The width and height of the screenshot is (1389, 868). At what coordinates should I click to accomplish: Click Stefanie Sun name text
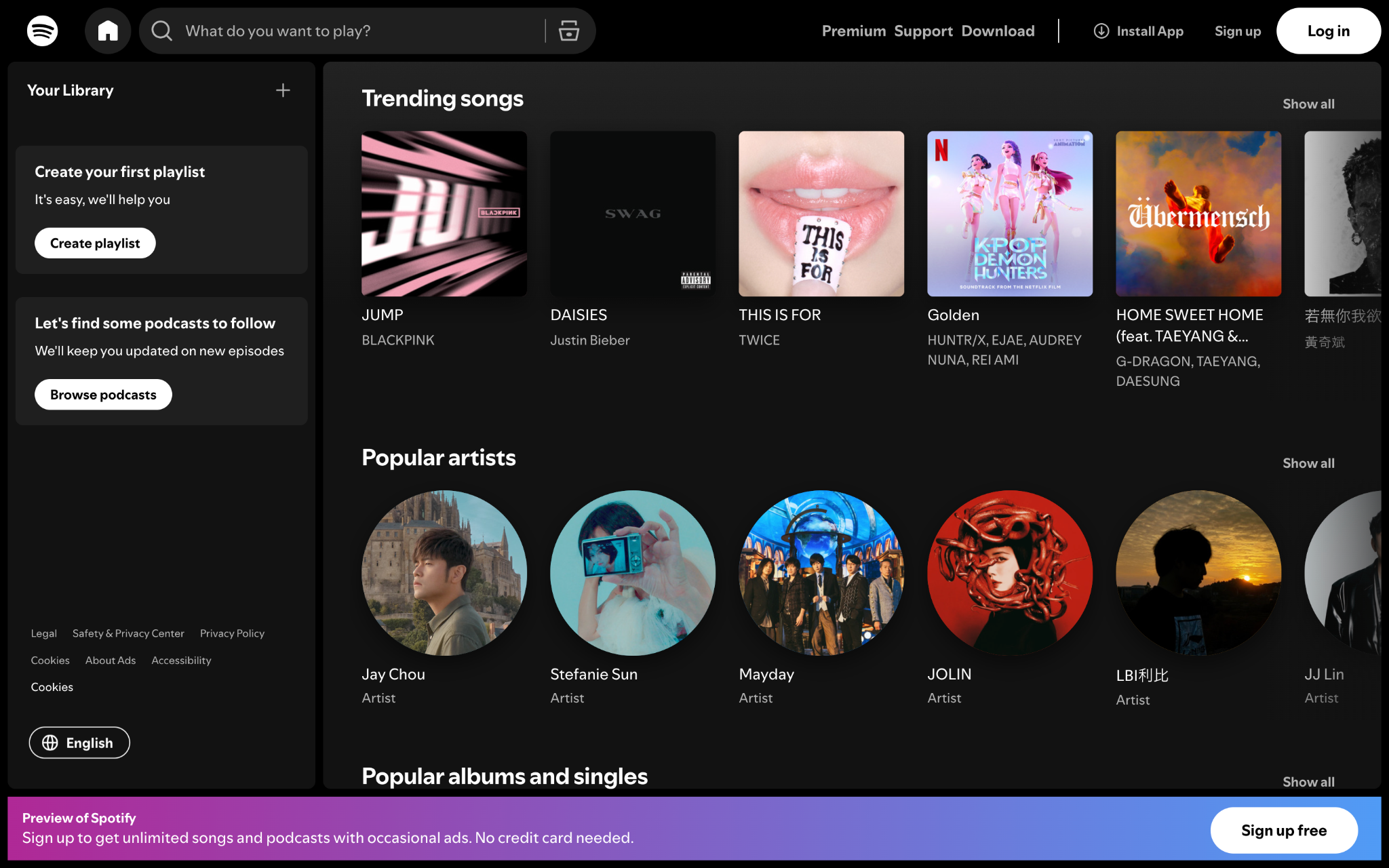click(x=593, y=674)
